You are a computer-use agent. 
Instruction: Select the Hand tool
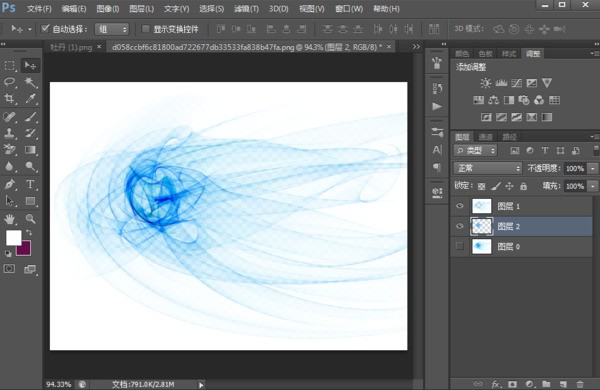point(9,219)
